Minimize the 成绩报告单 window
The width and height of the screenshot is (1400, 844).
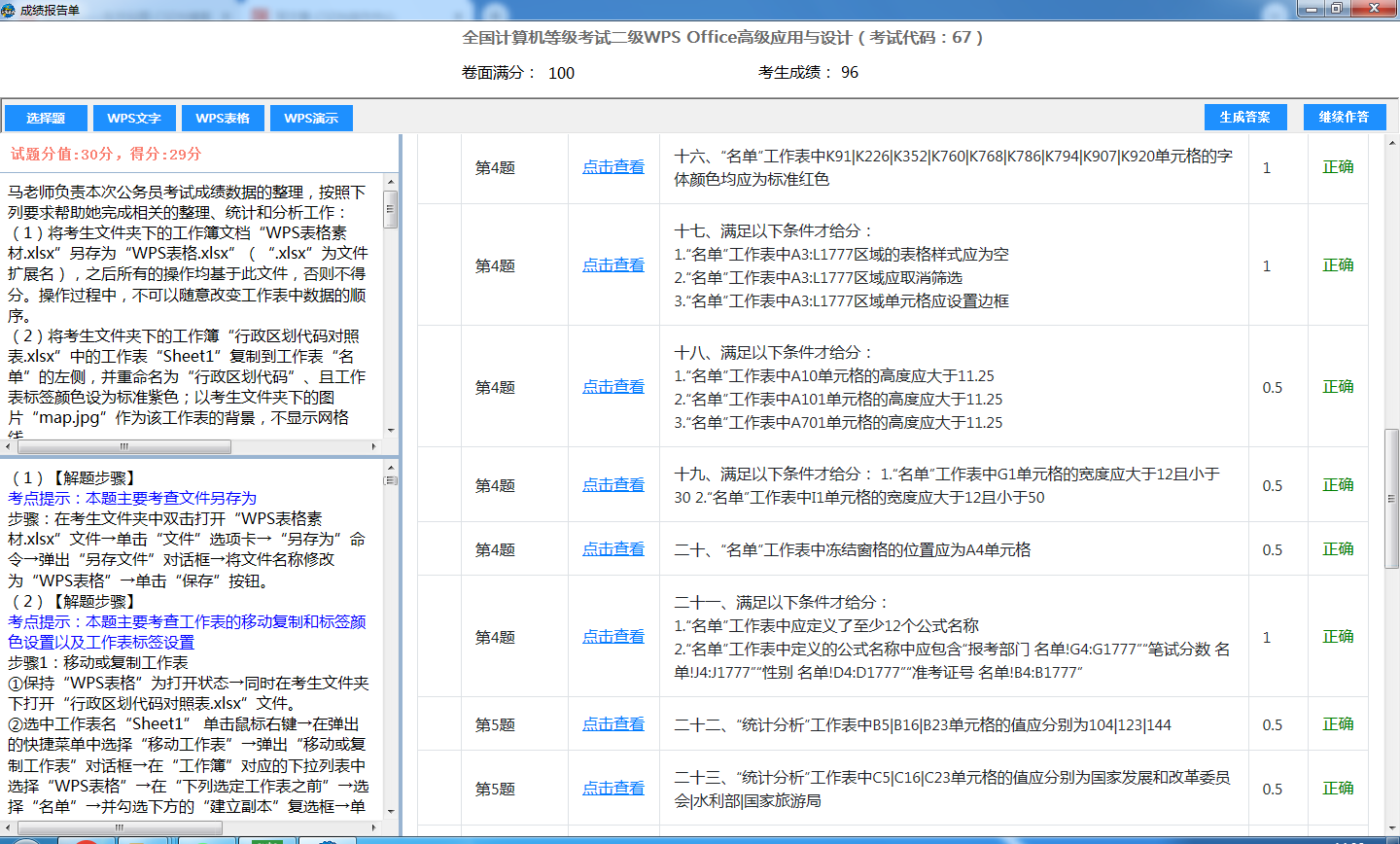coord(1312,9)
